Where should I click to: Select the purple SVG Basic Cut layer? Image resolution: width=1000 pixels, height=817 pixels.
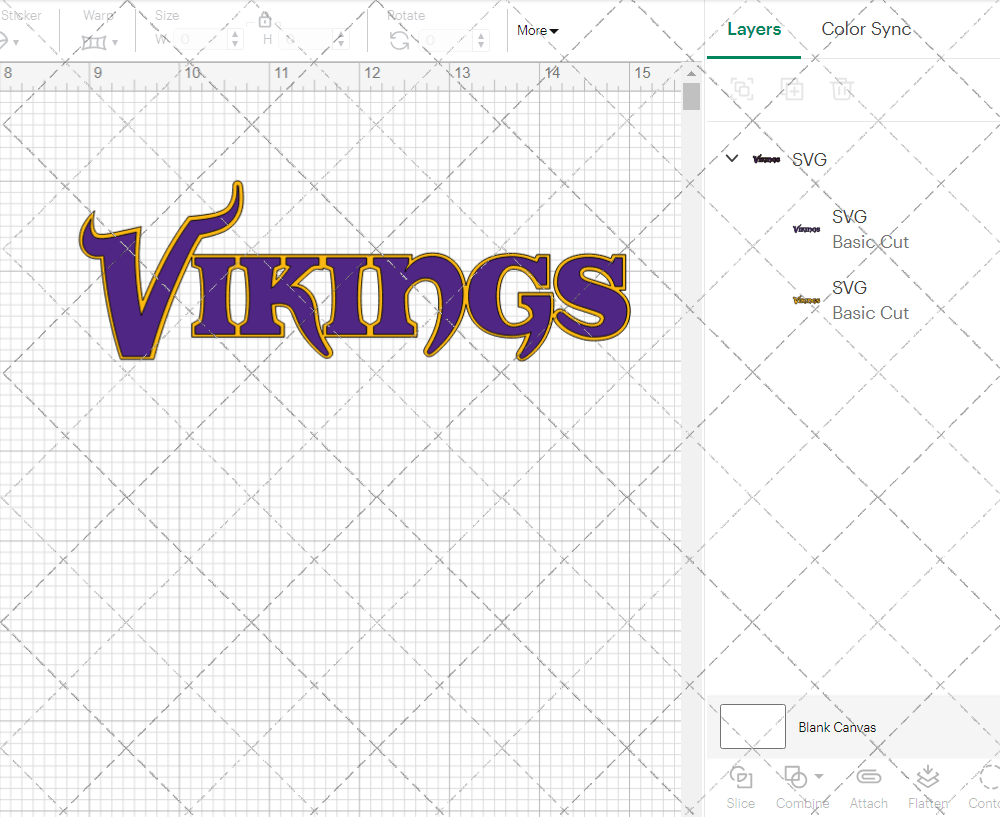click(870, 229)
